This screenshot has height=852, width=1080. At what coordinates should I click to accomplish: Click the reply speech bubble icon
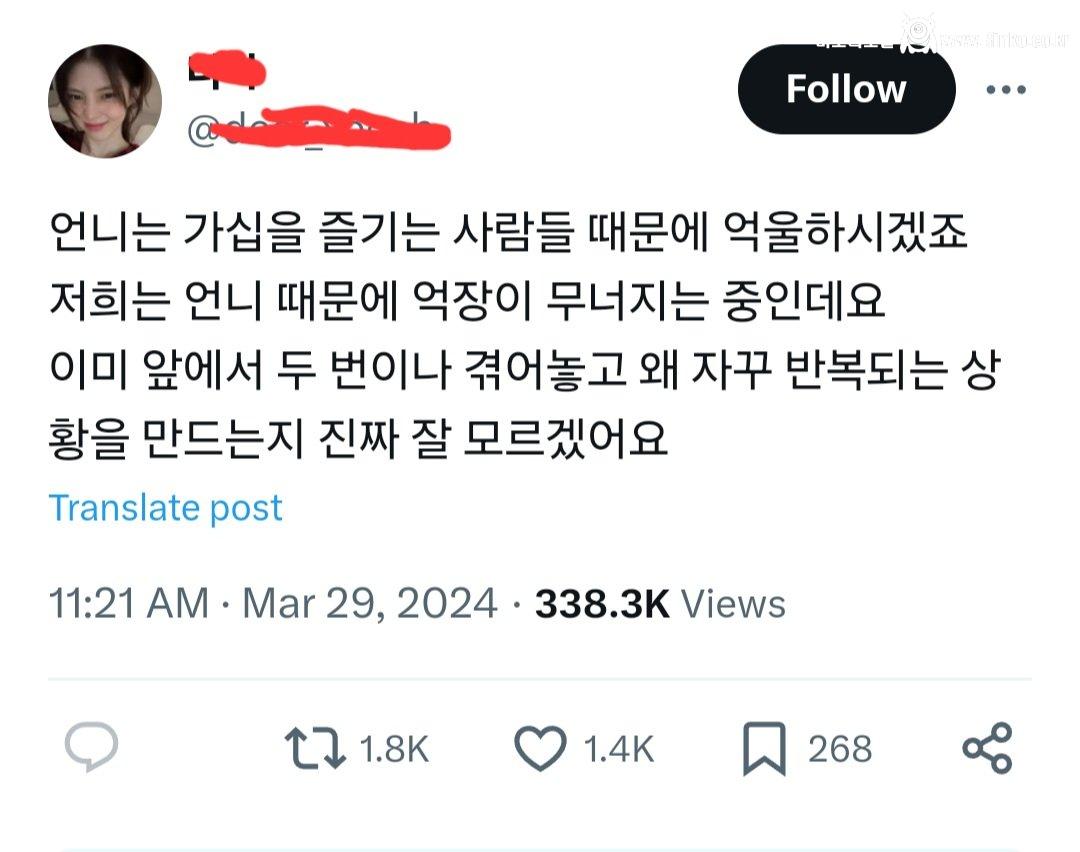pyautogui.click(x=91, y=748)
